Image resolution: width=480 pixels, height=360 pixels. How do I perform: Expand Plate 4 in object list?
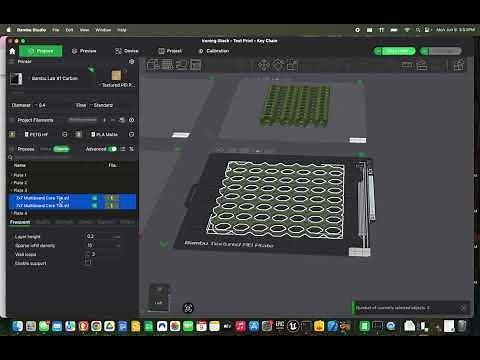click(12, 213)
